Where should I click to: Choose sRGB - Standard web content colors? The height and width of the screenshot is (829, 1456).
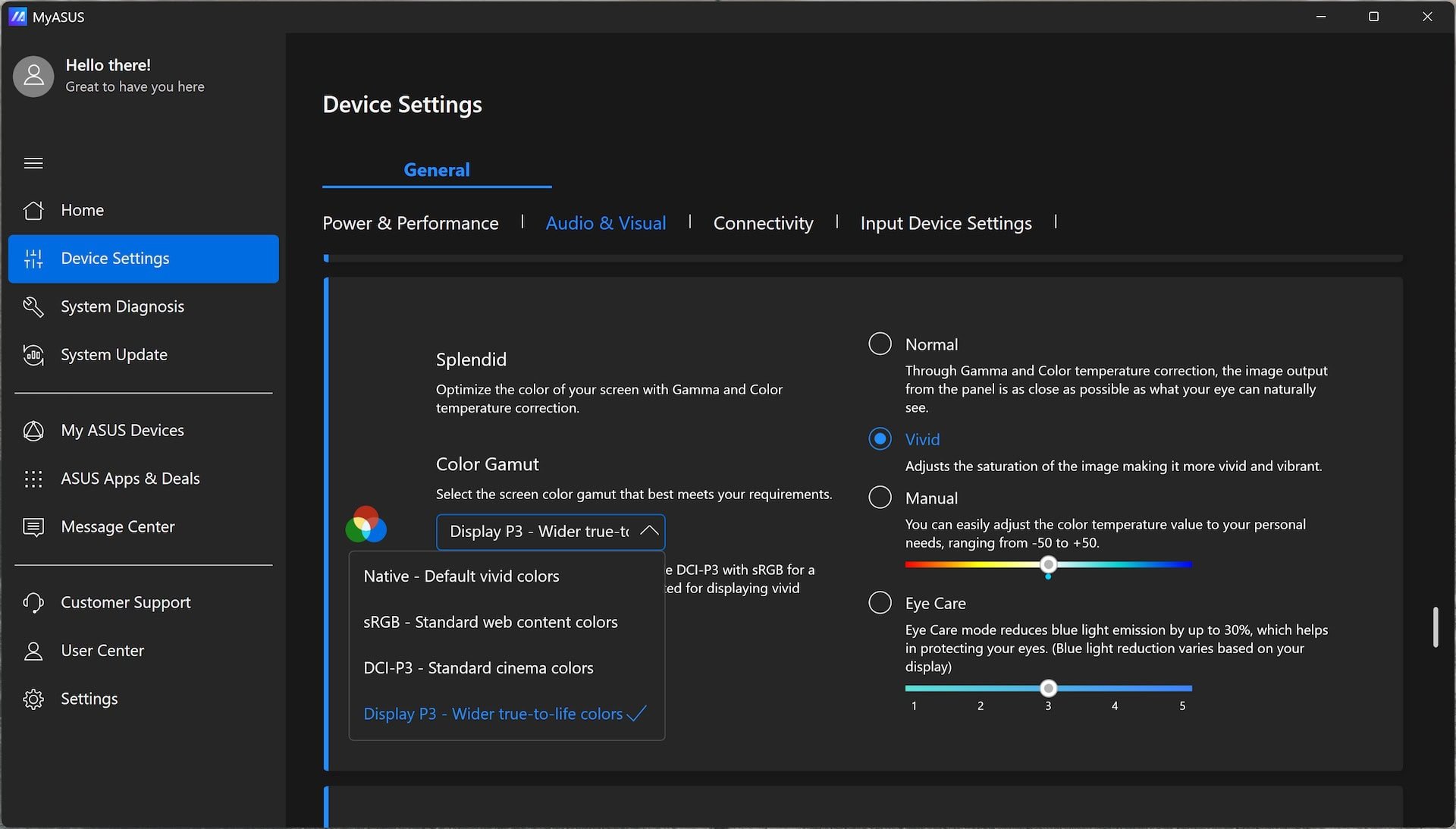coord(507,622)
